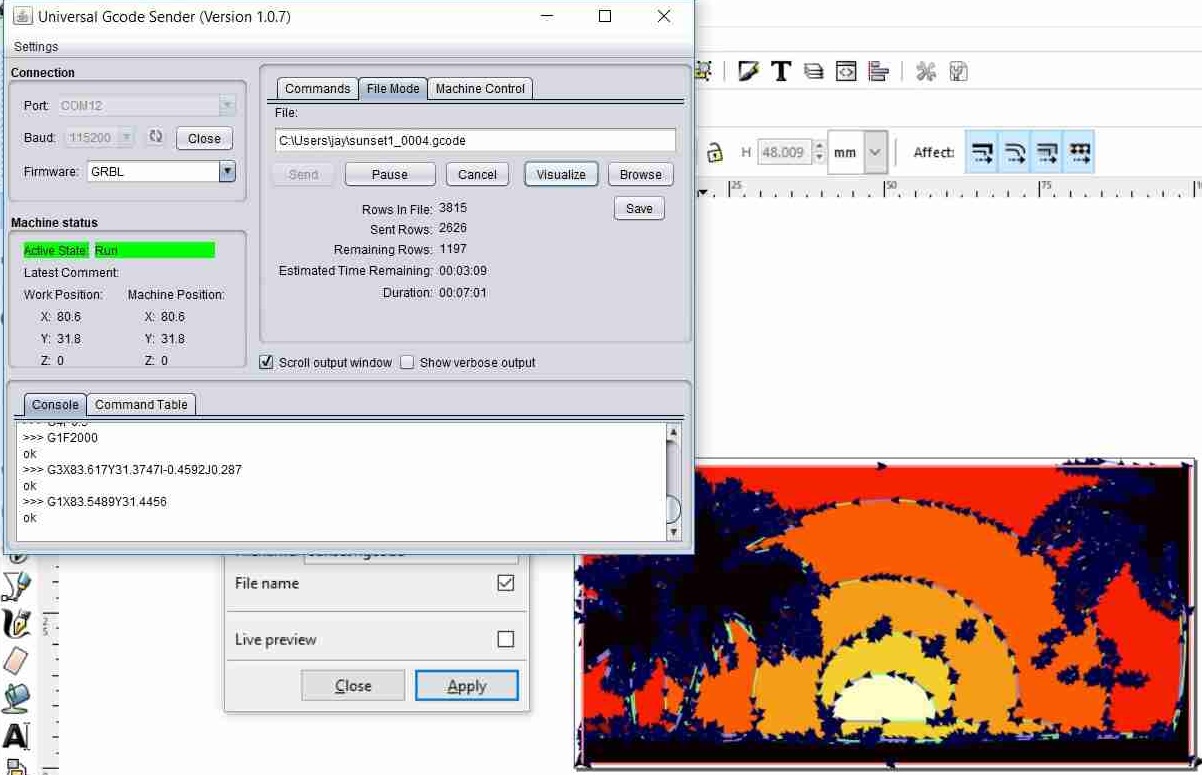Click the refresh serial ports icon
Viewport: 1202px width, 775px height.
[155, 137]
